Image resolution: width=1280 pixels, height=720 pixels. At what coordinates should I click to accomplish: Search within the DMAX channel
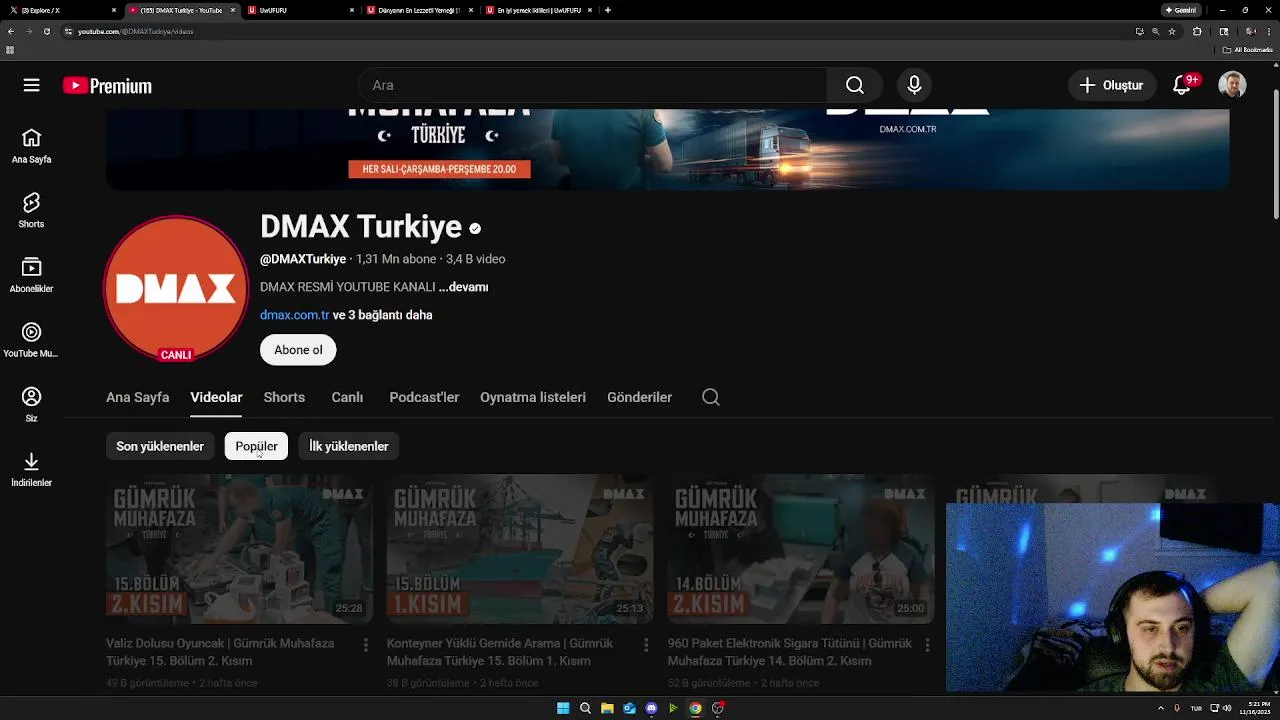[711, 397]
